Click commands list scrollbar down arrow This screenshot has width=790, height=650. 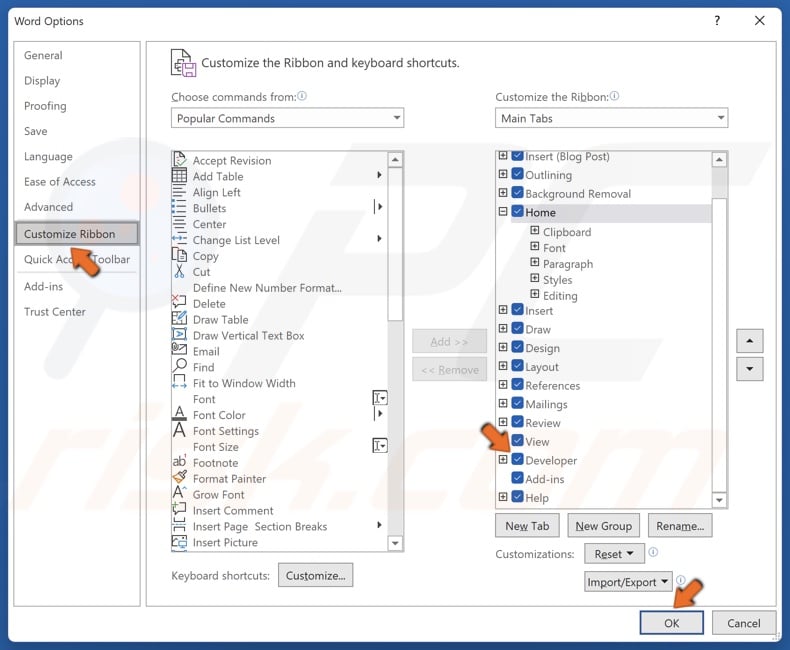pyautogui.click(x=396, y=543)
